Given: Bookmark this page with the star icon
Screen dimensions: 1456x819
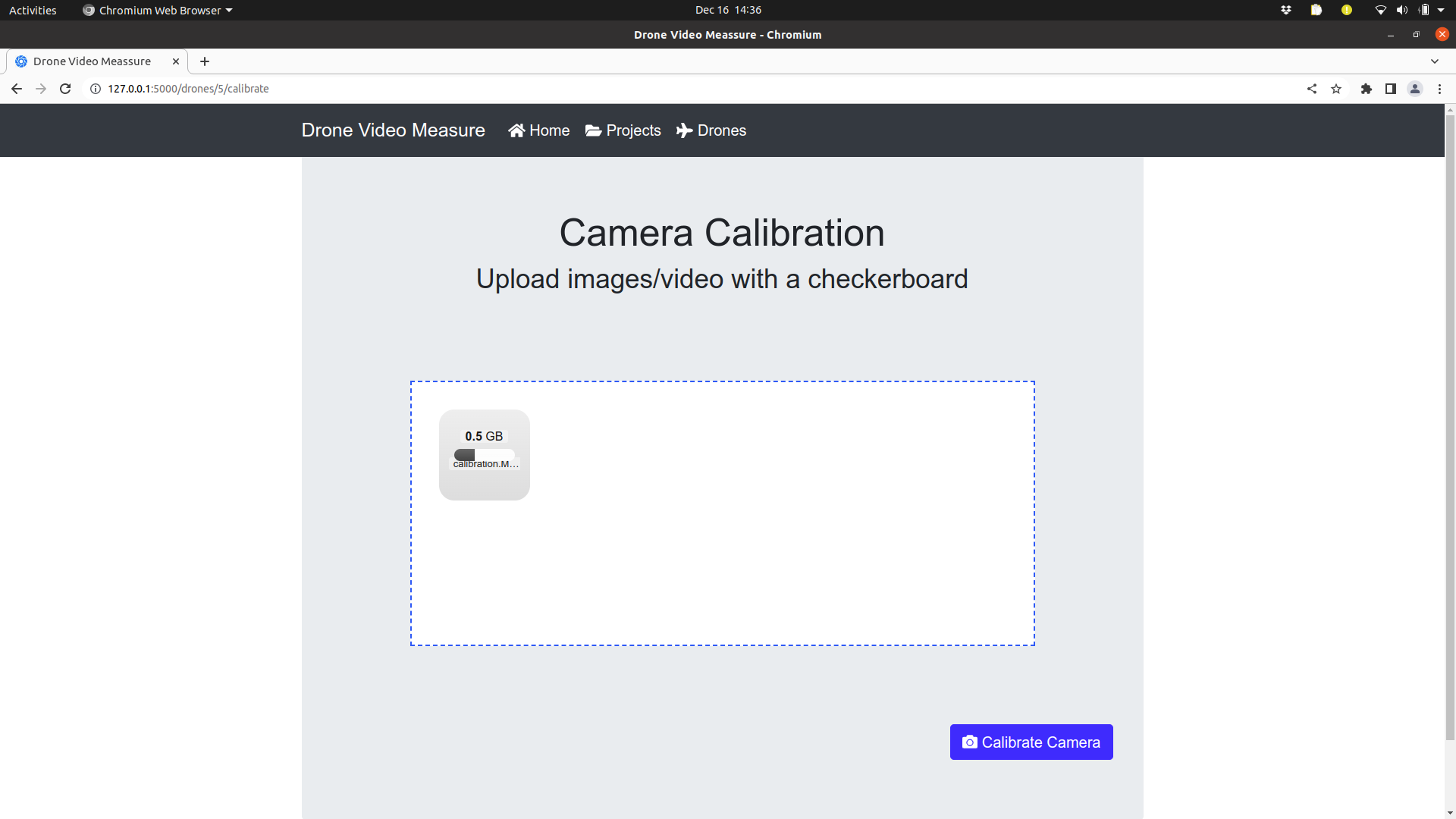Looking at the screenshot, I should click(1336, 89).
